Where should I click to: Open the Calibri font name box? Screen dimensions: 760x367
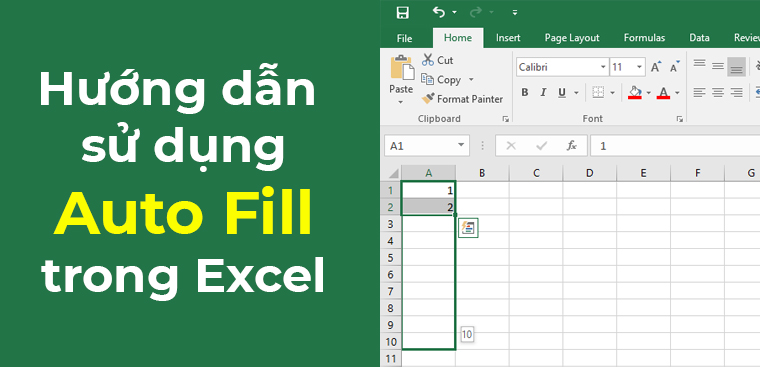point(562,67)
